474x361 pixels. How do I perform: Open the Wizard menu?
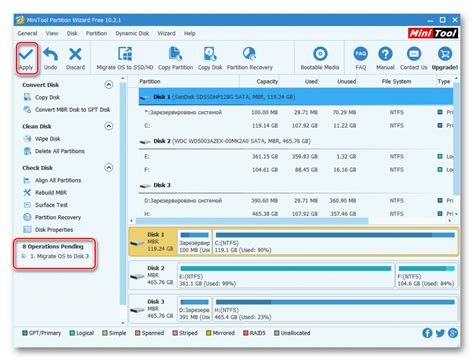166,33
